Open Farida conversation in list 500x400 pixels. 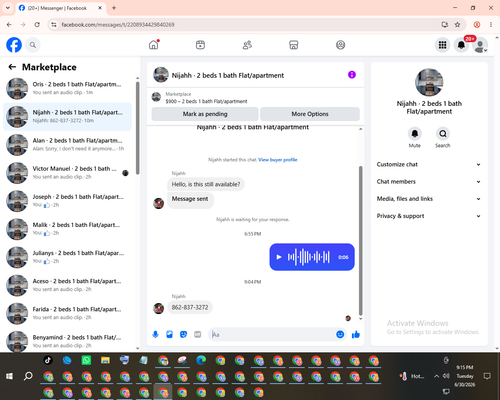coord(67,313)
